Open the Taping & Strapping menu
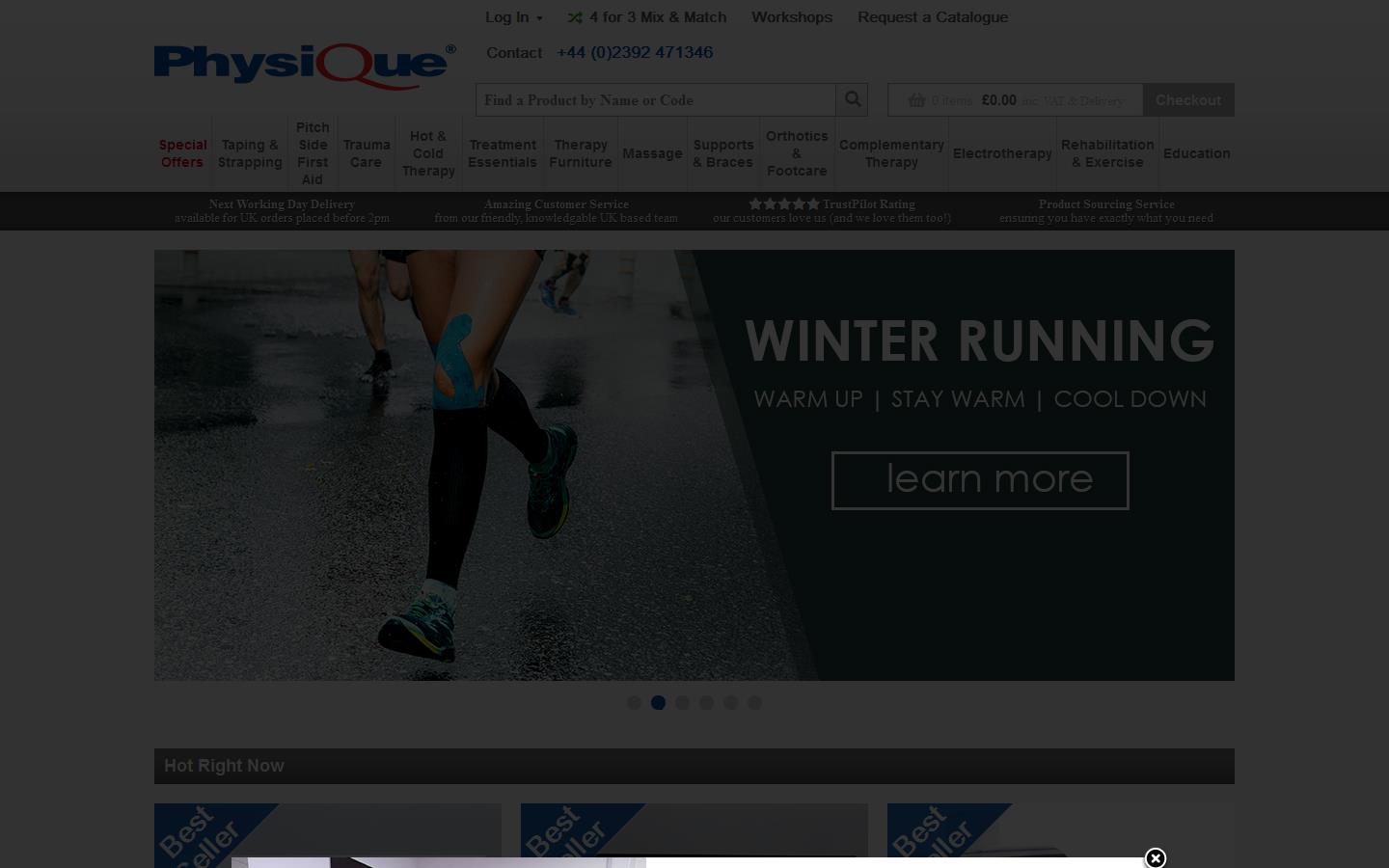This screenshot has width=1389, height=868. [x=250, y=153]
